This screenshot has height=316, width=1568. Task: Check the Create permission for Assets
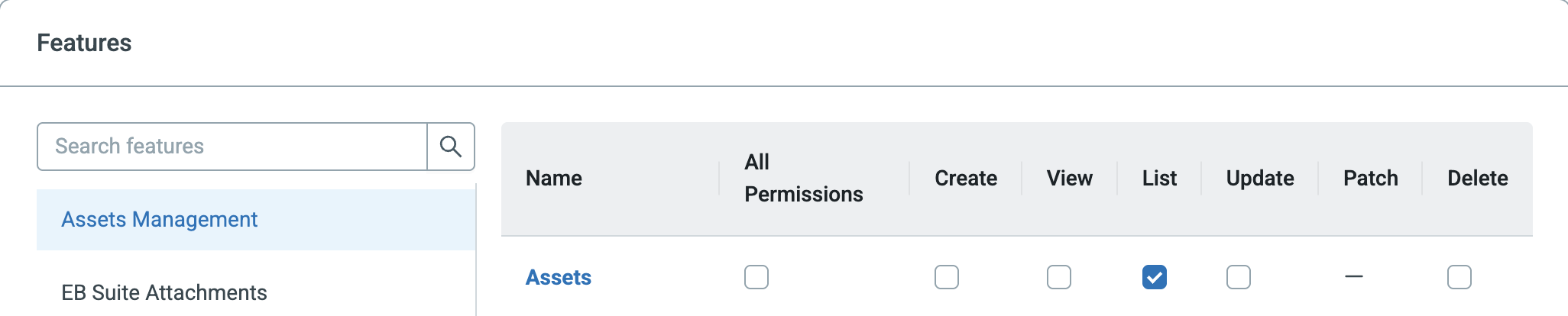947,277
